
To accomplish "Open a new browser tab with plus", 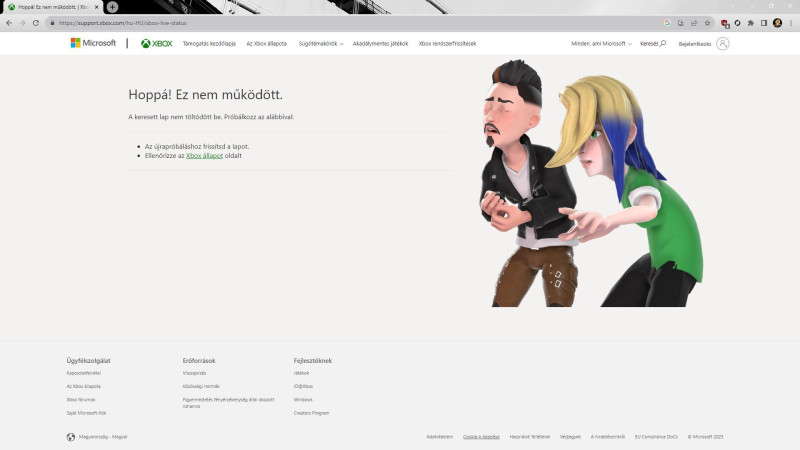I will pos(112,7).
